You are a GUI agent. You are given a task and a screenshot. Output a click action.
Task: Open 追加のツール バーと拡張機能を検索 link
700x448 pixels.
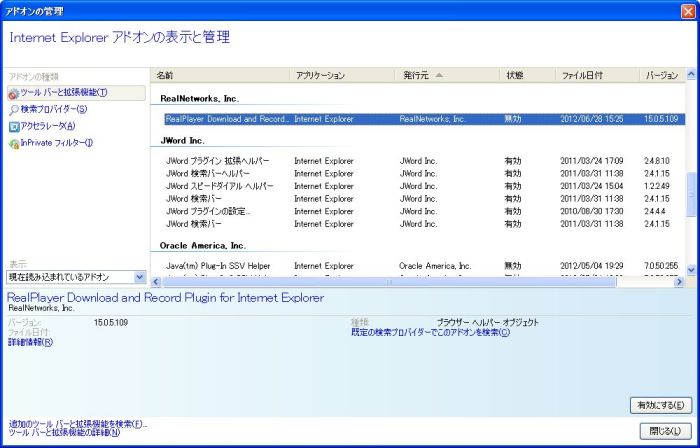[x=77, y=424]
